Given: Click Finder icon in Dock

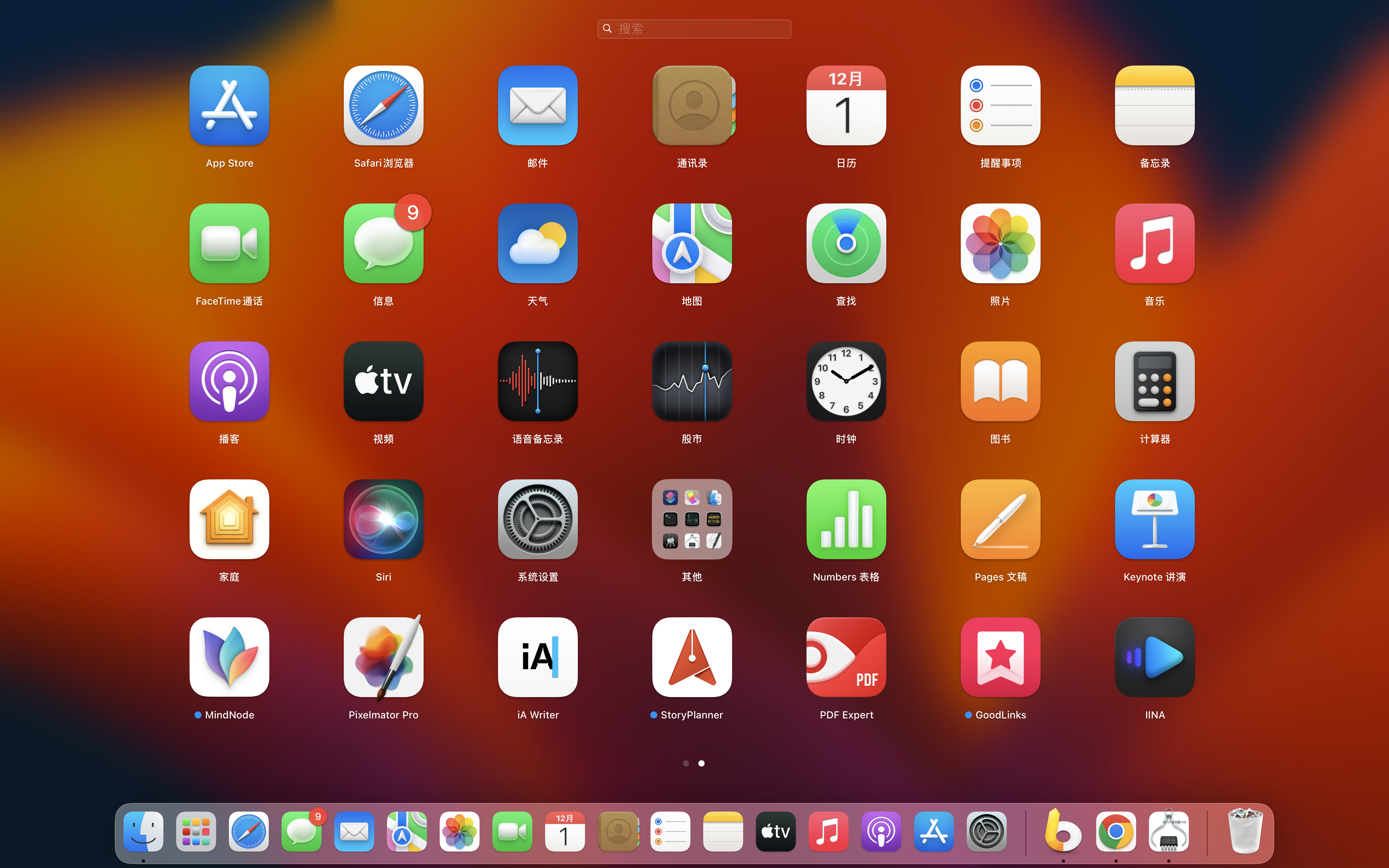Looking at the screenshot, I should pyautogui.click(x=143, y=831).
